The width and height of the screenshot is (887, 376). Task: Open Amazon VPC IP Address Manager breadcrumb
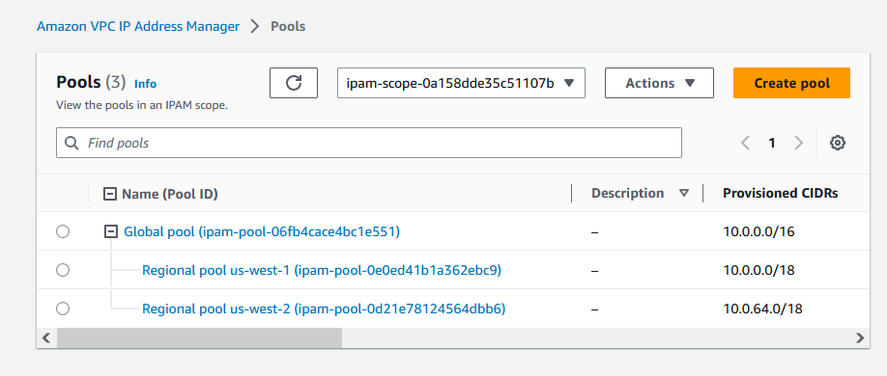138,26
